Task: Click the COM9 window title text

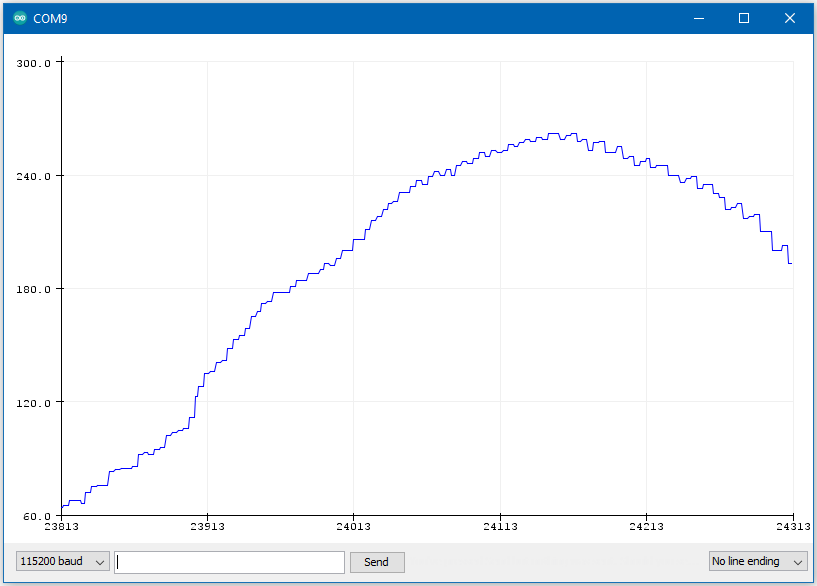Action: 50,19
